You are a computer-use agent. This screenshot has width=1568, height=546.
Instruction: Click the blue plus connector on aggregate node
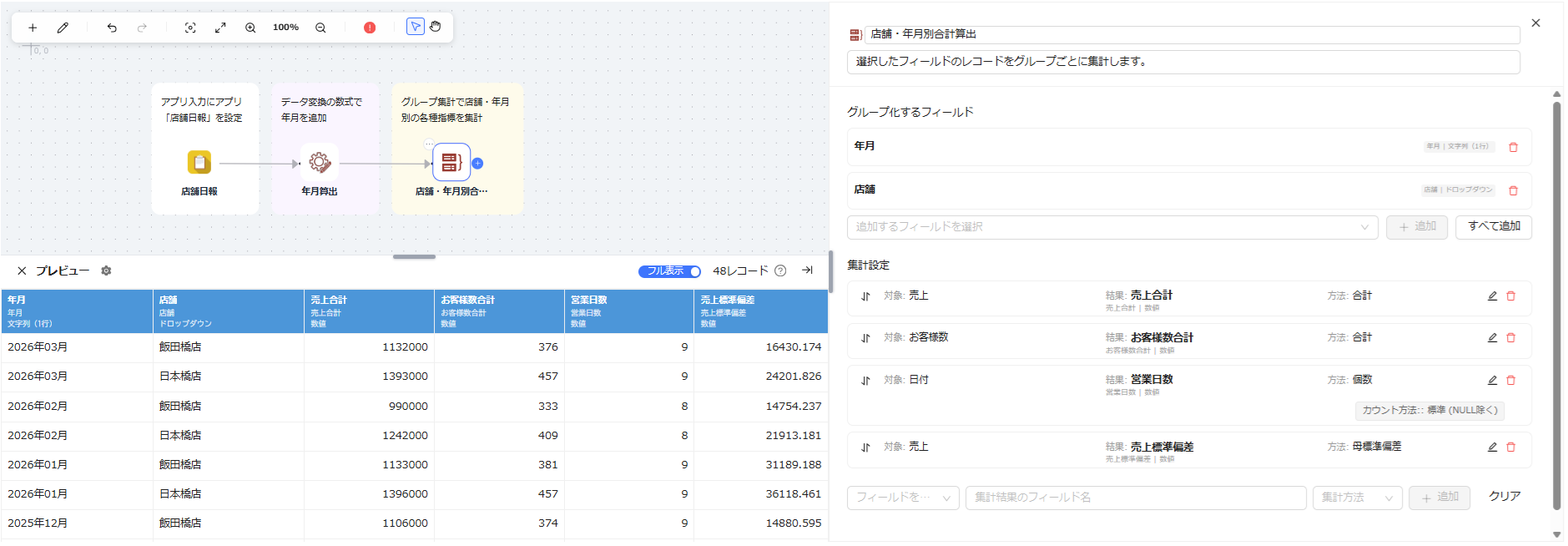pos(477,164)
